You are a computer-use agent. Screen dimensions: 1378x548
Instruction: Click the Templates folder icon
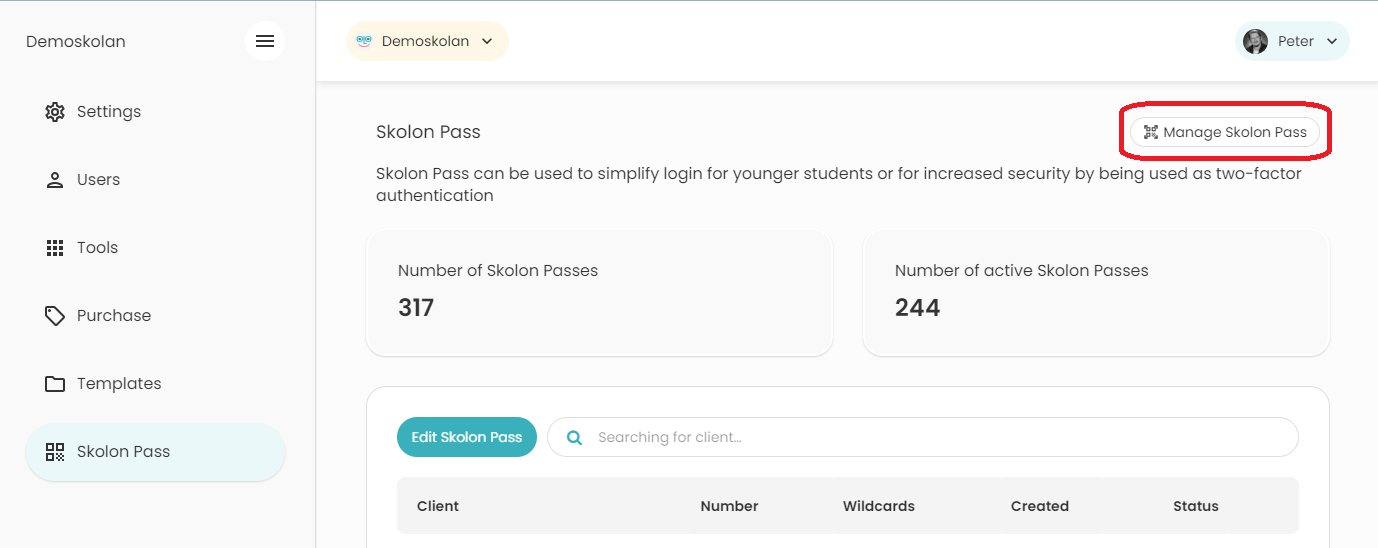click(55, 384)
